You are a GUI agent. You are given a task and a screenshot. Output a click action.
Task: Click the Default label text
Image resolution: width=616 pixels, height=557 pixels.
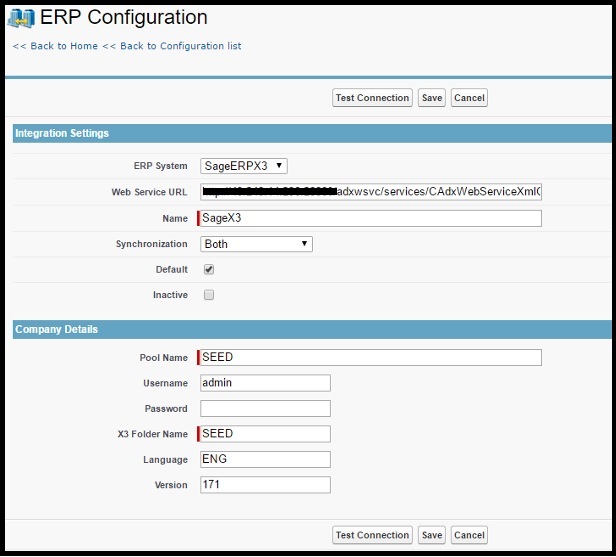coord(172,269)
